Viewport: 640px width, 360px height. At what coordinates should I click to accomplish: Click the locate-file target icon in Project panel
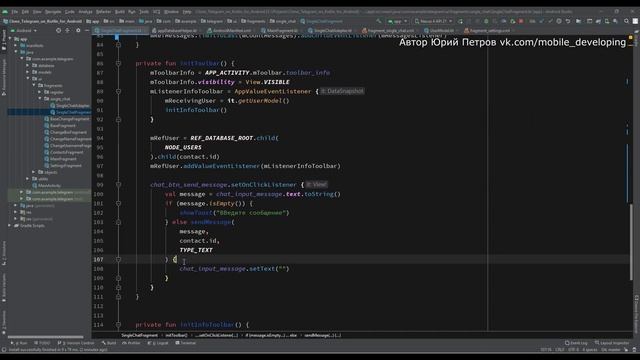[x=58, y=31]
